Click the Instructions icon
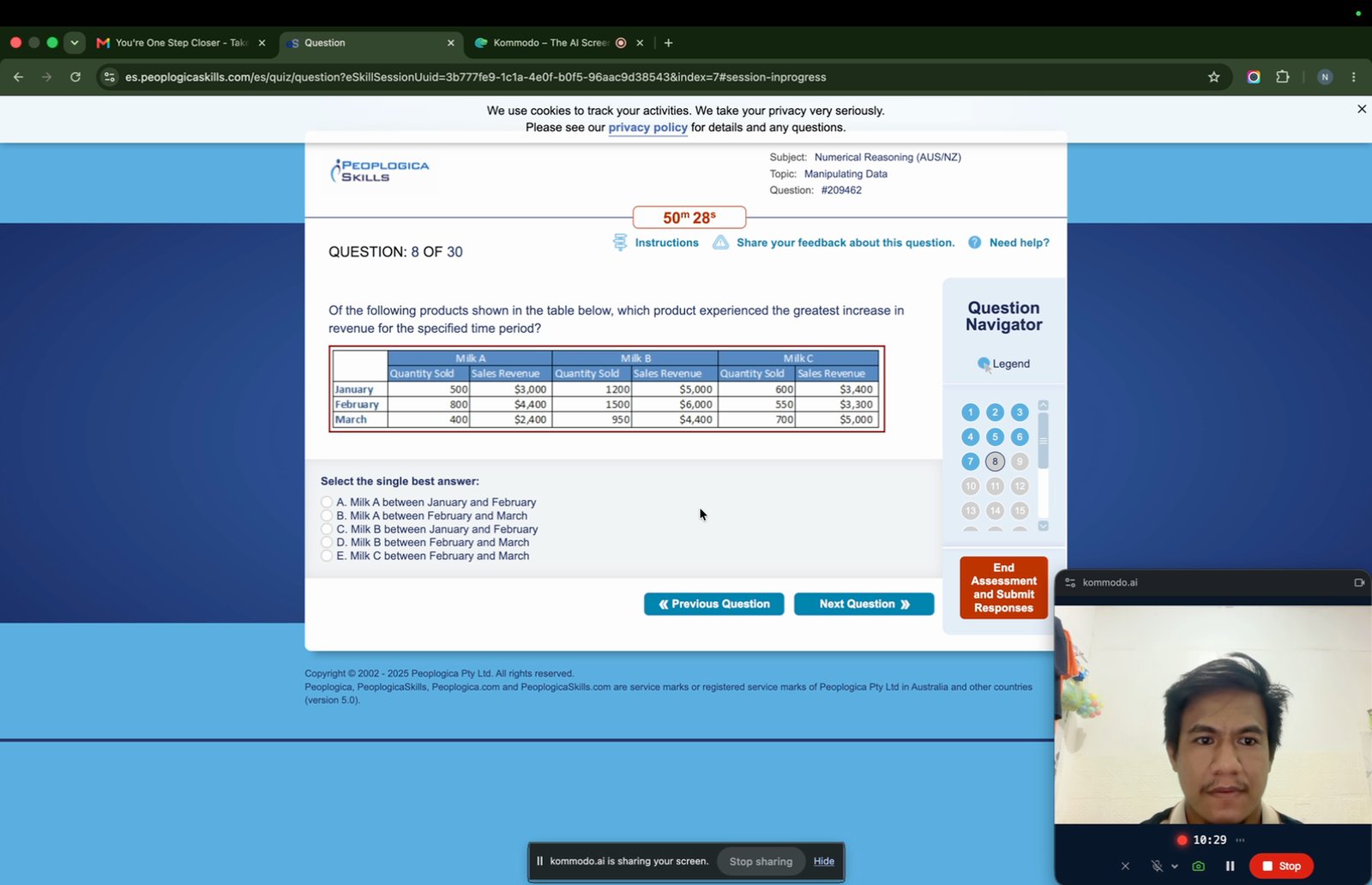This screenshot has width=1372, height=885. pos(620,243)
